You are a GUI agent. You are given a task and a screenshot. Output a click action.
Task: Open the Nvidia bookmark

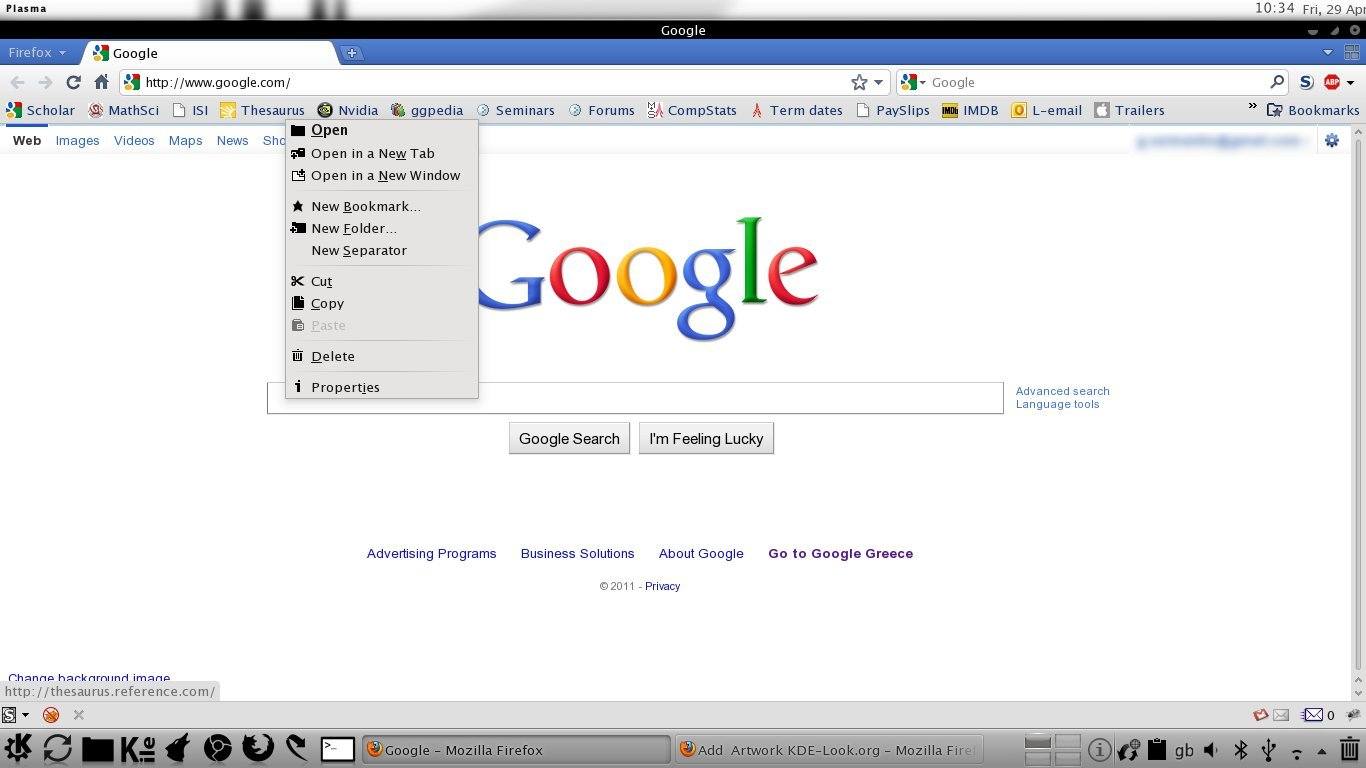pyautogui.click(x=348, y=110)
